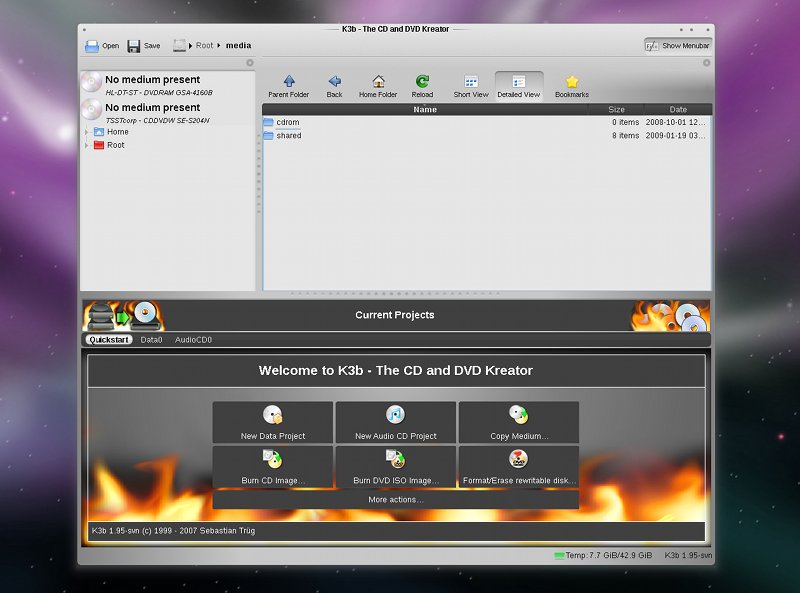Click the Open toolbar icon
The width and height of the screenshot is (800, 593).
pos(92,46)
